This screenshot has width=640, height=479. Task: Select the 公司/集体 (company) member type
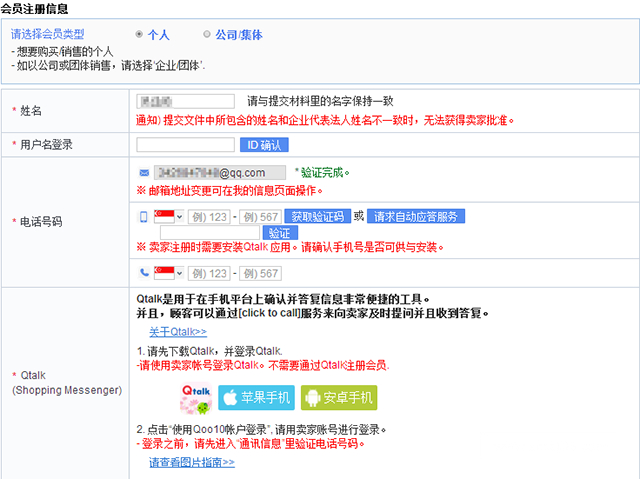point(207,34)
